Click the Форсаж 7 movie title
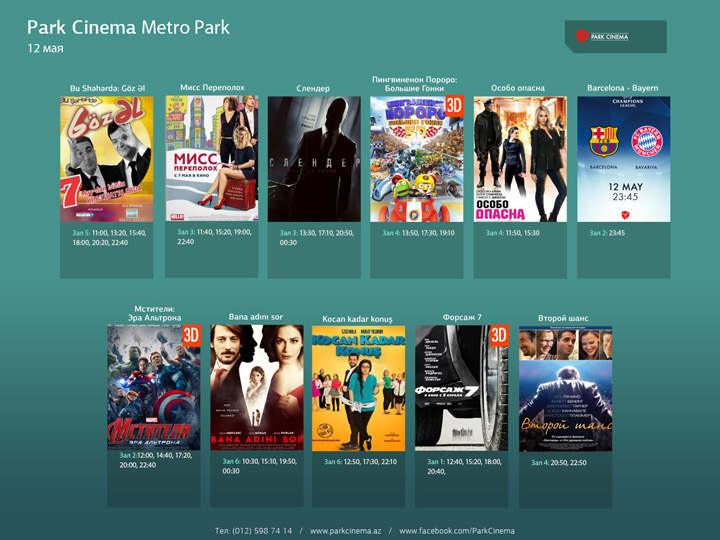This screenshot has width=720, height=540. (x=462, y=317)
